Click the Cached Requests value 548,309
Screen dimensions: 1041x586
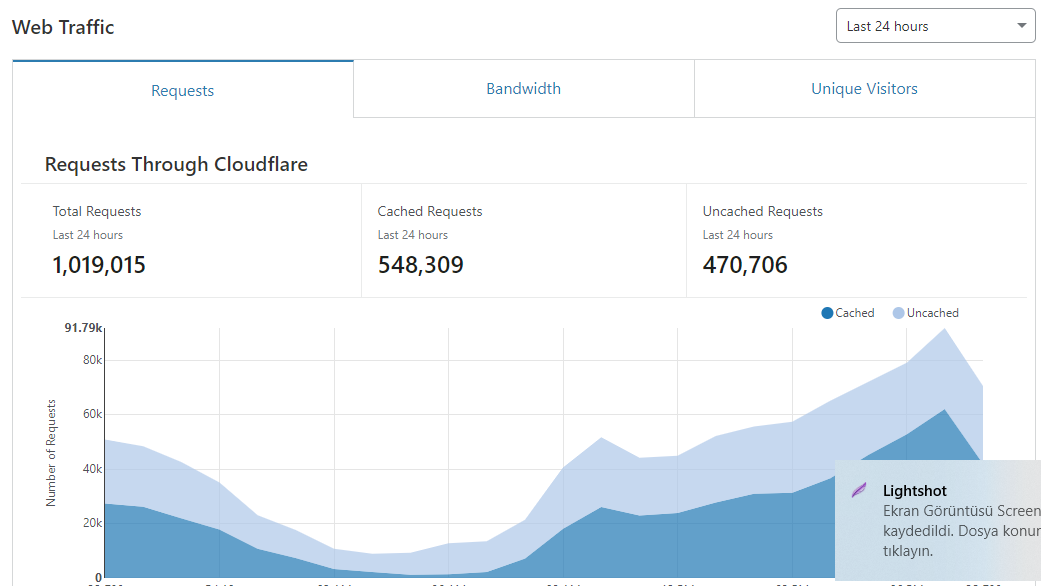tap(421, 265)
